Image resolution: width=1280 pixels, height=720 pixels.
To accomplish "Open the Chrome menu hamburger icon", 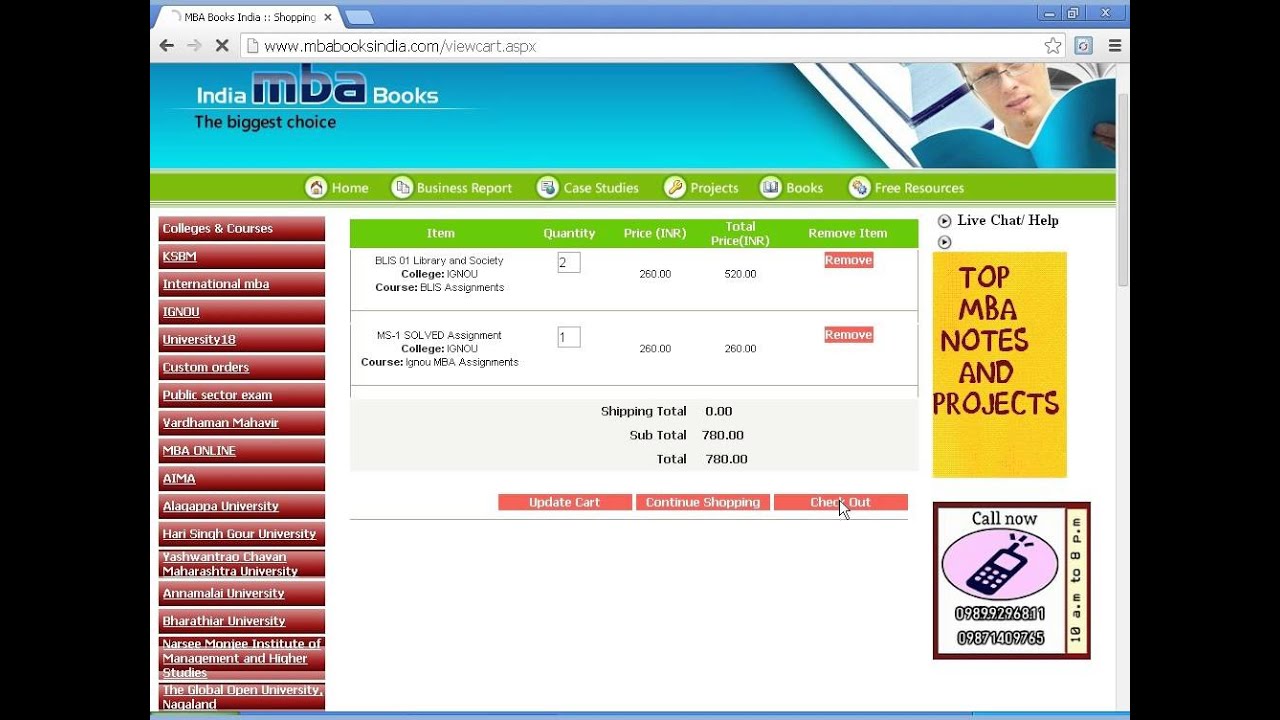I will 1115,46.
